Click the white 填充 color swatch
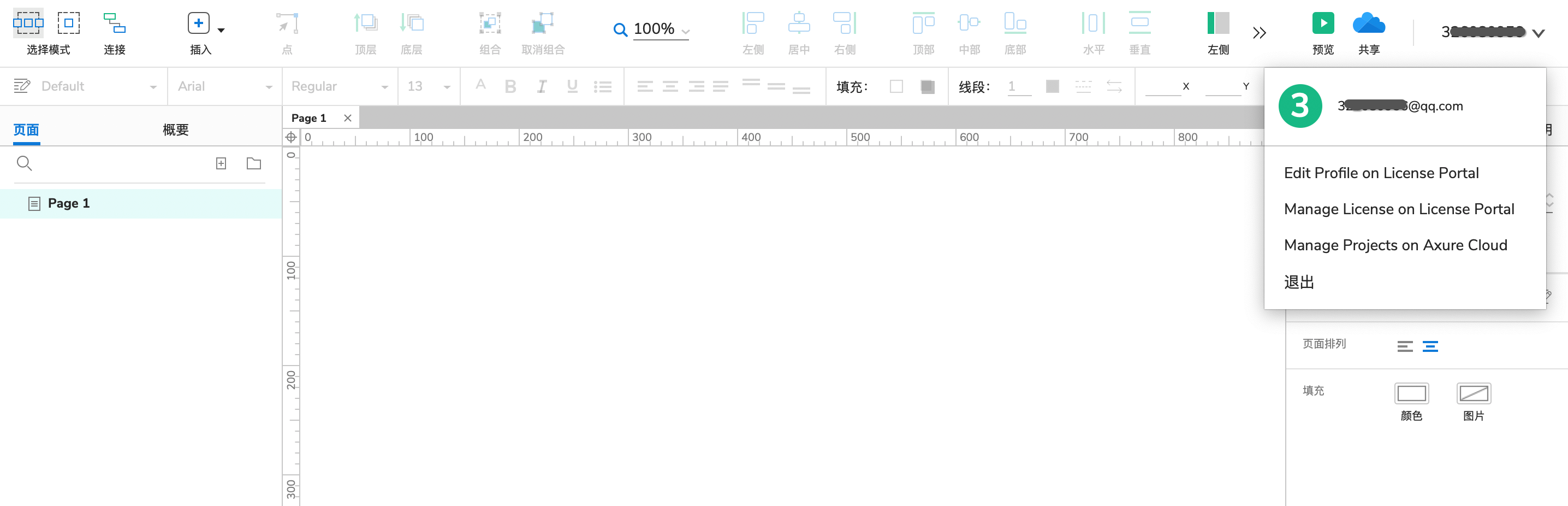 (x=896, y=86)
